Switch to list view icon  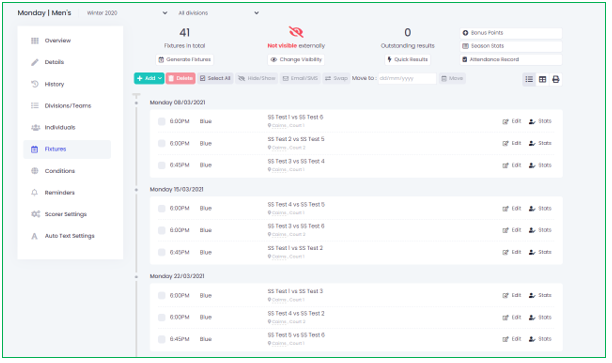(529, 80)
